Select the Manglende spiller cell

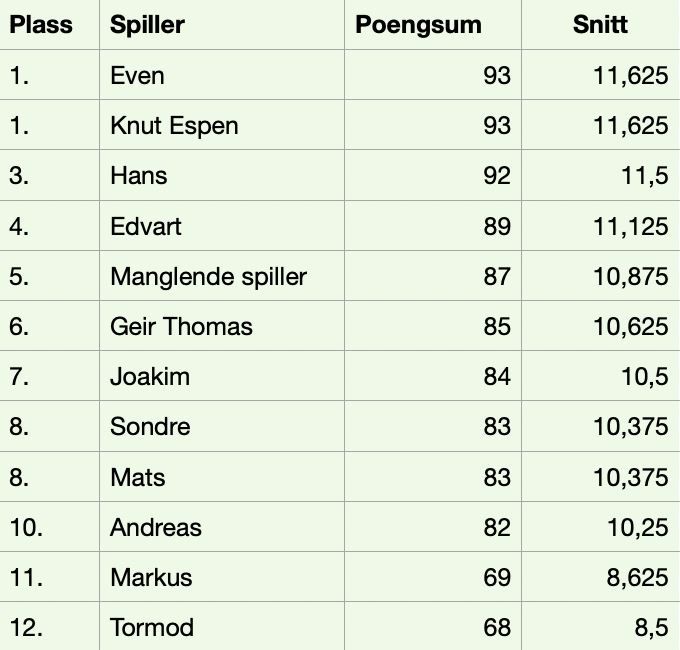(x=208, y=276)
